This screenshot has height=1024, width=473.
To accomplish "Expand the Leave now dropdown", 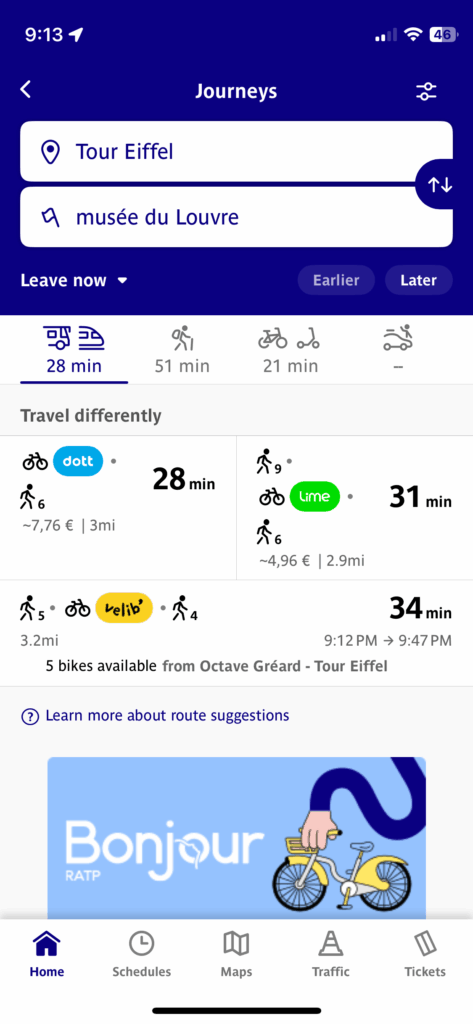I will point(74,281).
